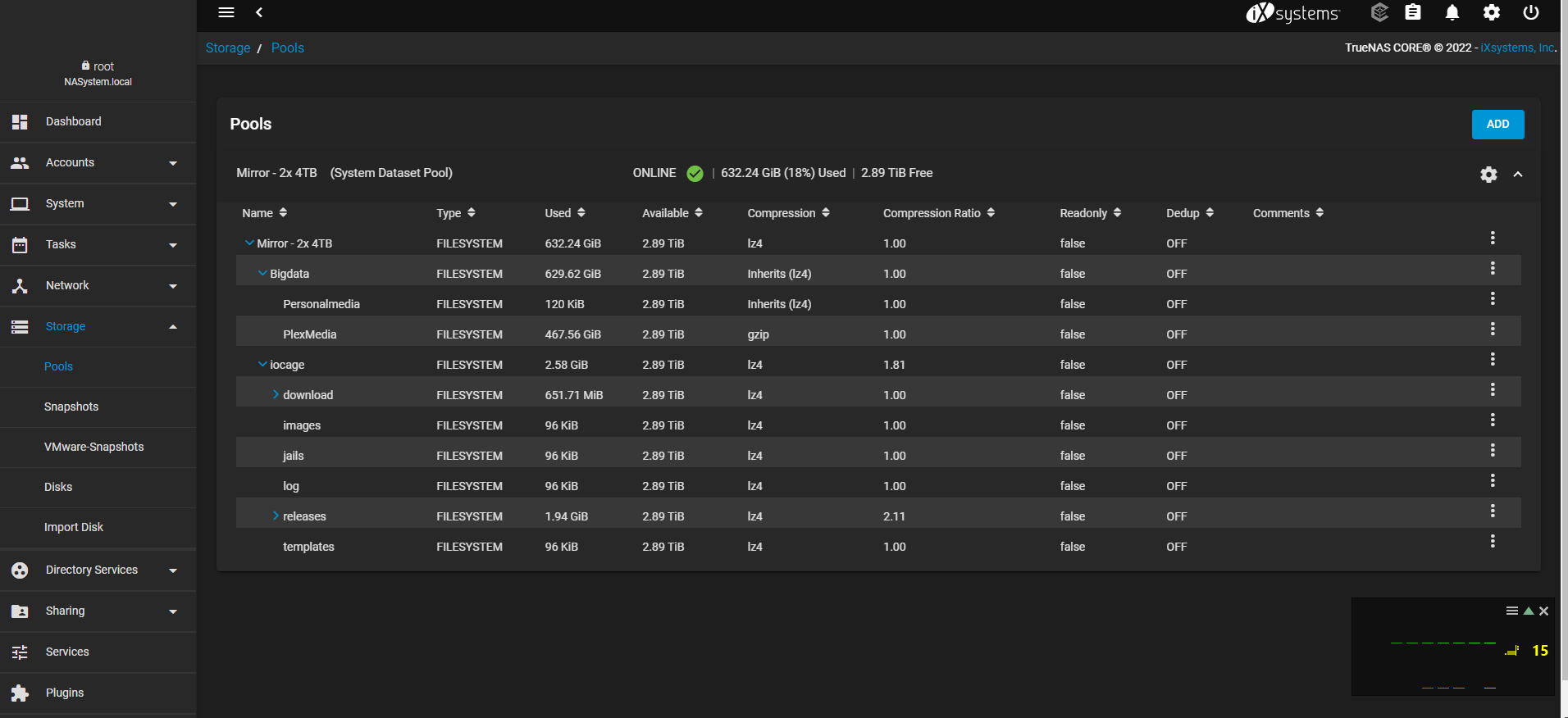Sort datasets by Available column

pos(672,213)
